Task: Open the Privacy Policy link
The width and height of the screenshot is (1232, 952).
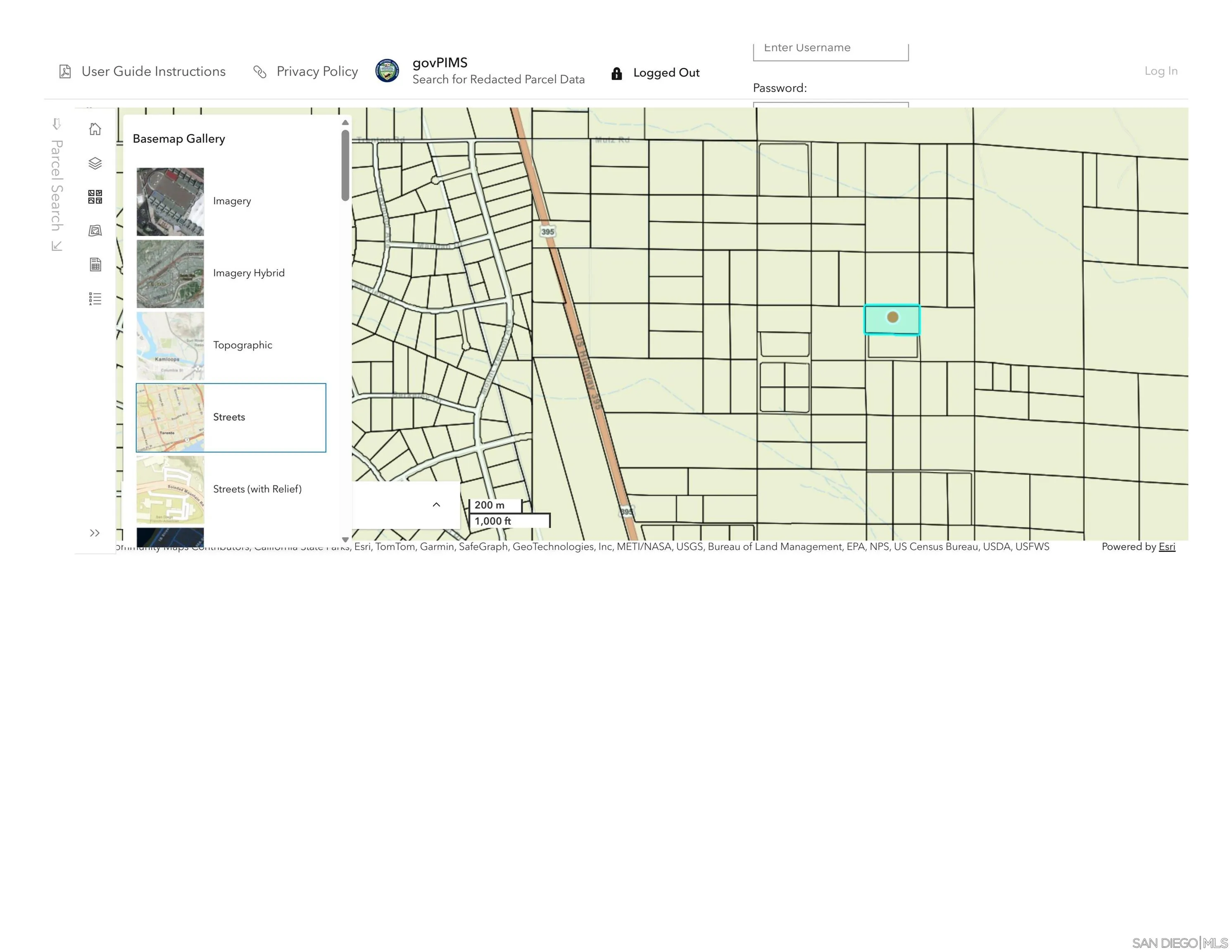Action: click(317, 71)
